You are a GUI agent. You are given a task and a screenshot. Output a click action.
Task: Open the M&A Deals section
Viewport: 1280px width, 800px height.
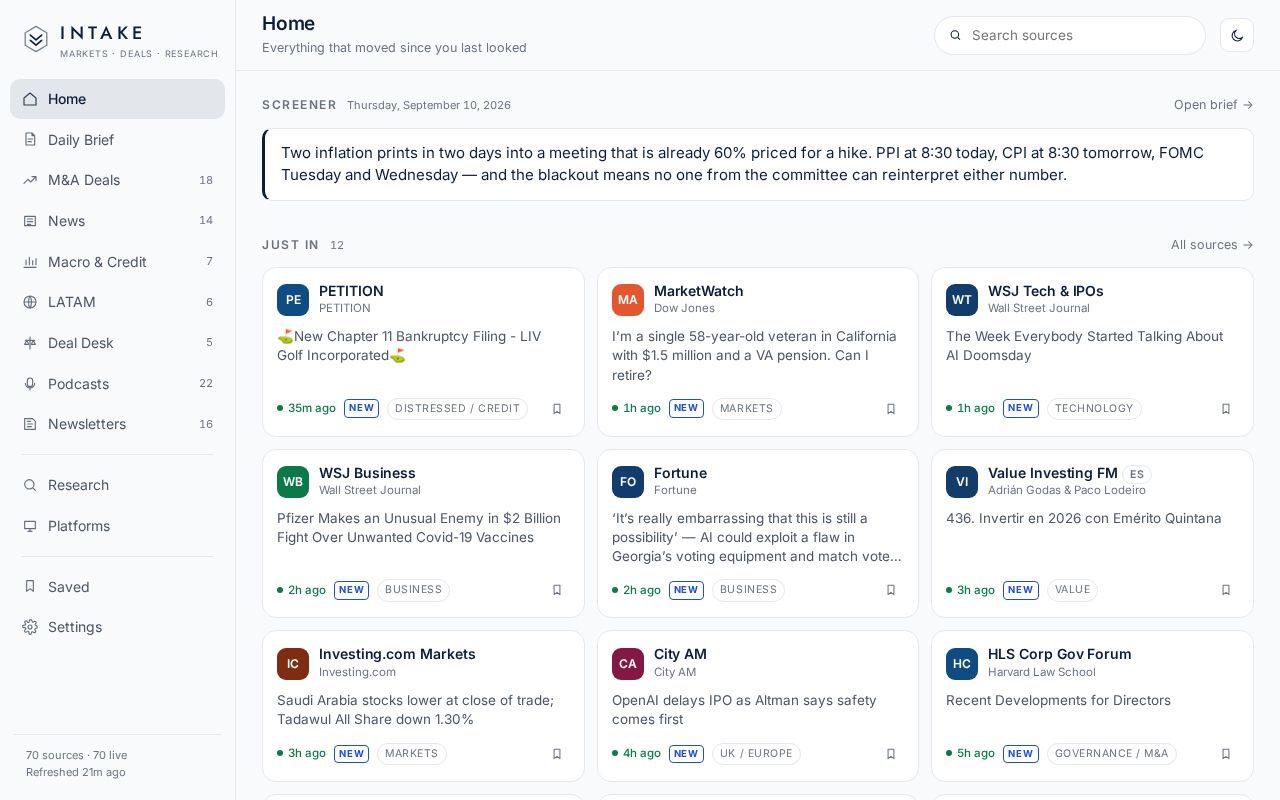pyautogui.click(x=117, y=180)
